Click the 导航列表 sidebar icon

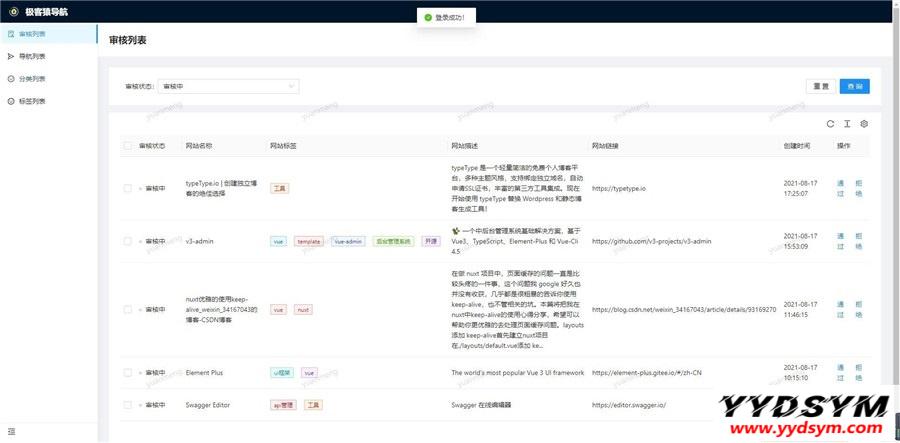pos(11,56)
